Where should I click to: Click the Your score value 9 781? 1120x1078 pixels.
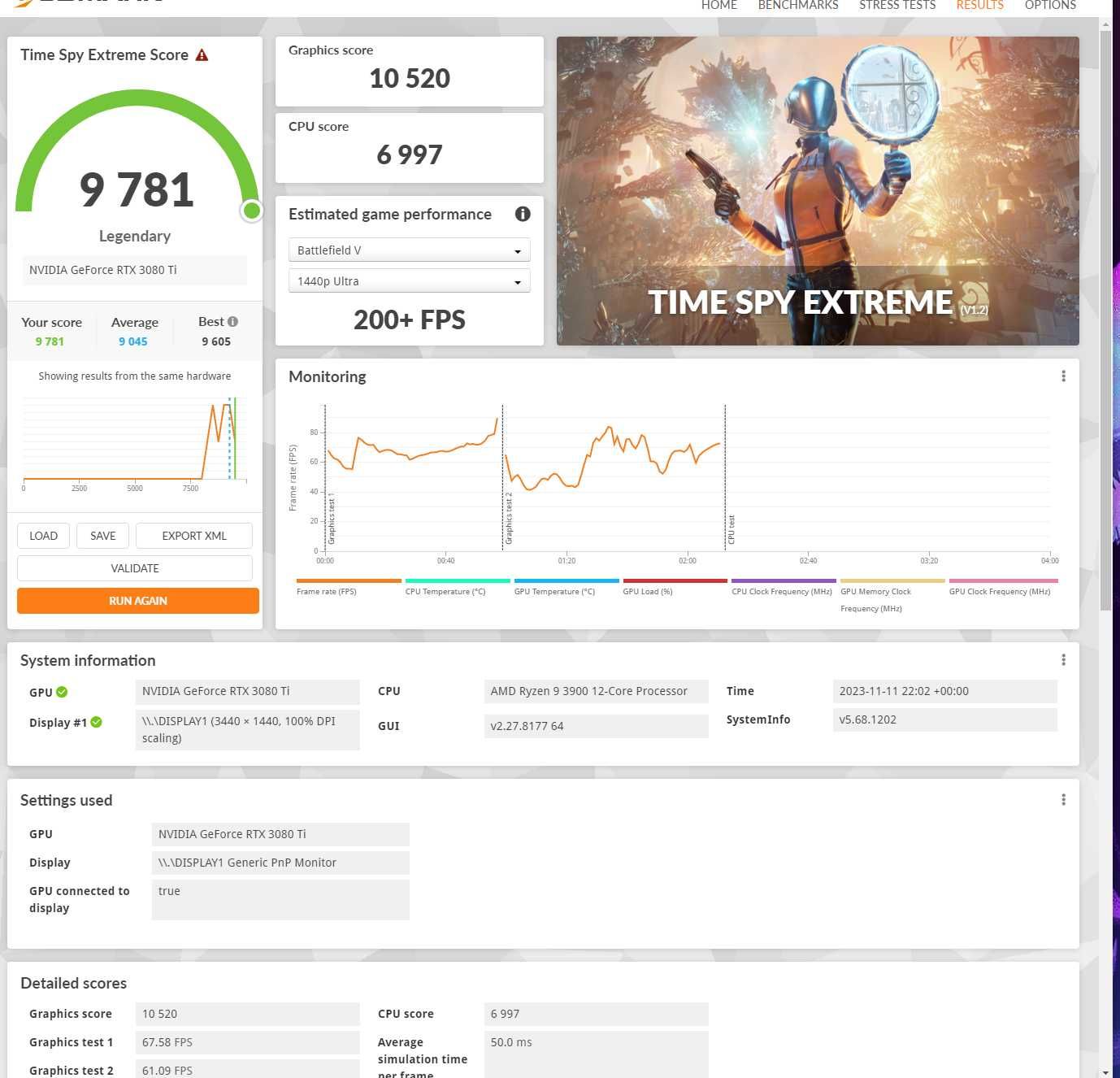tap(50, 341)
